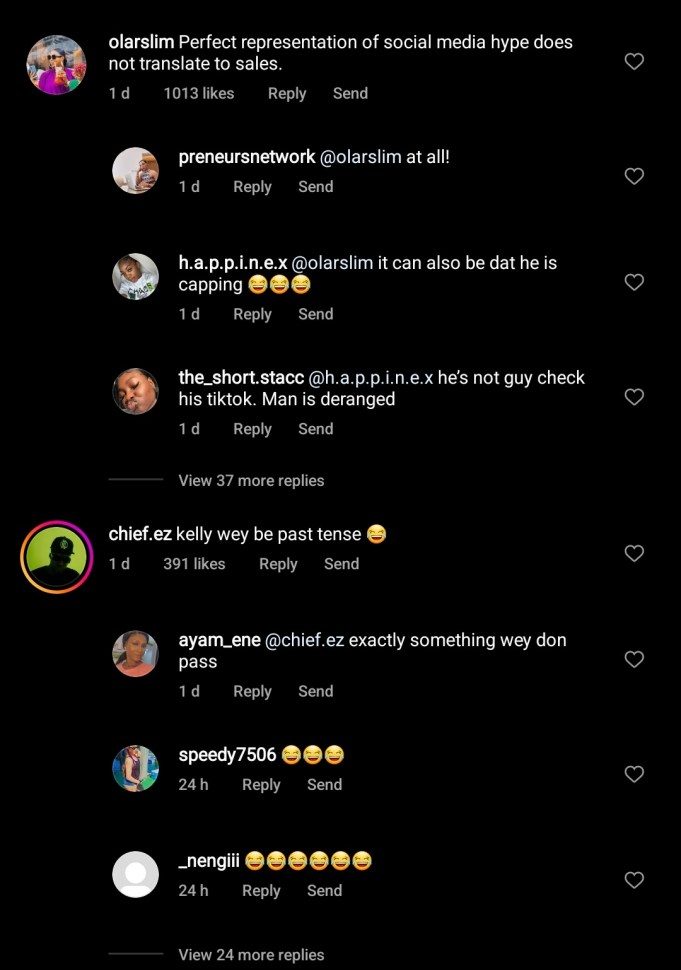This screenshot has height=970, width=681.
Task: Heart the_short.stacc's reply
Action: (x=633, y=397)
